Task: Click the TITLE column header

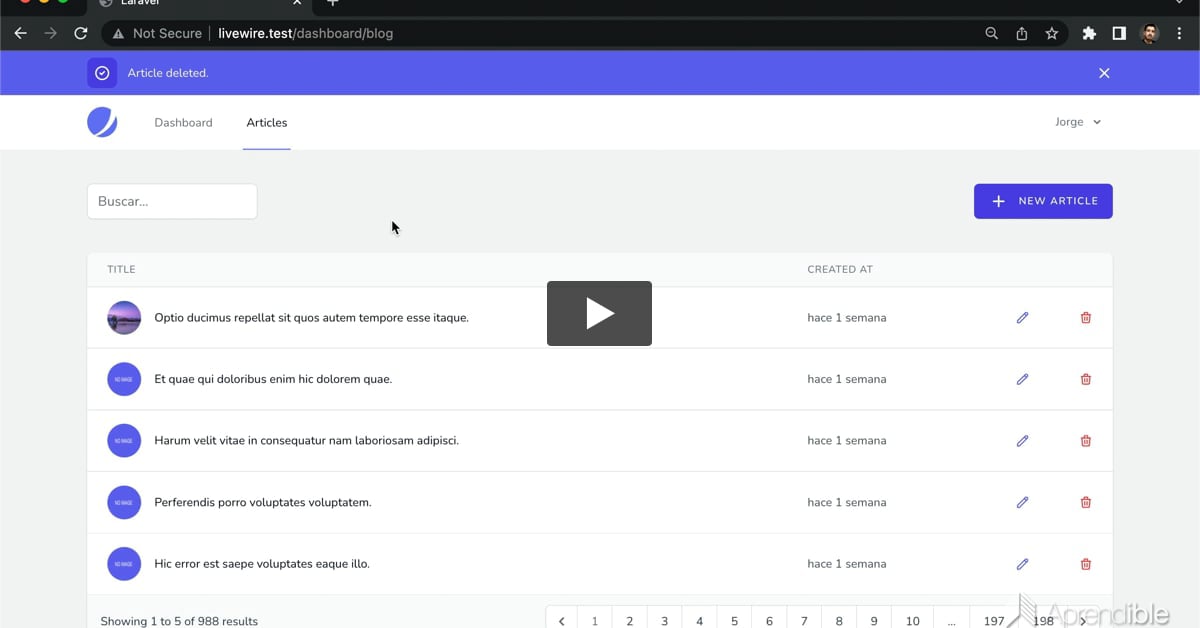Action: [121, 269]
